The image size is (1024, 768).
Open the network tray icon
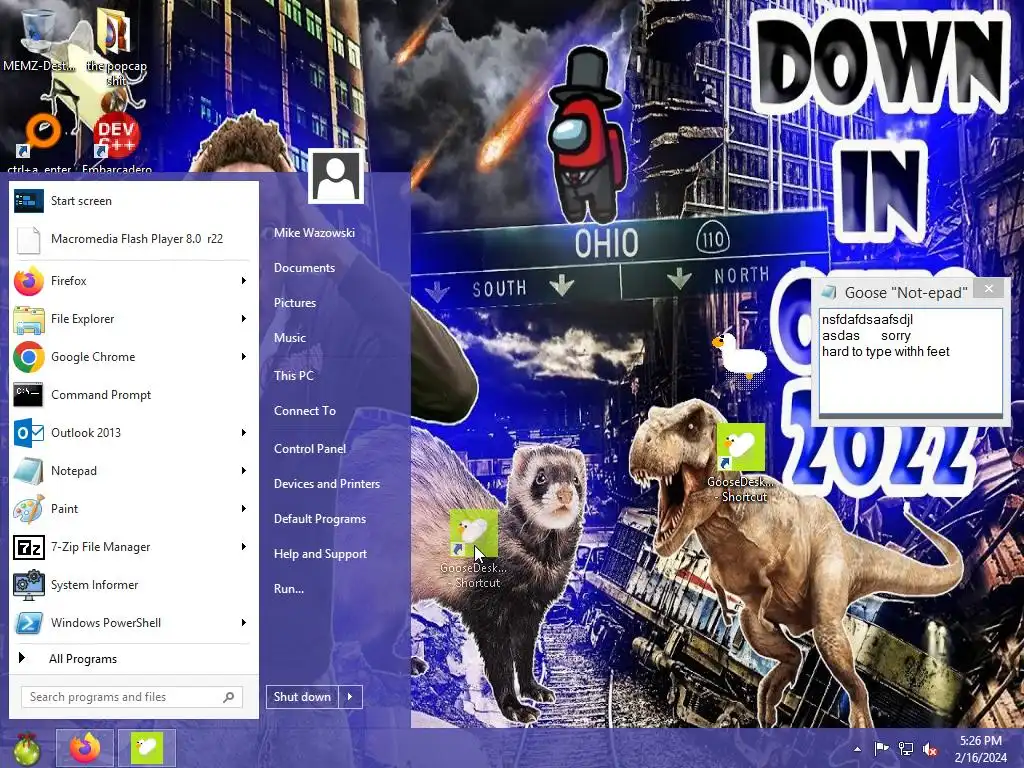(x=906, y=749)
